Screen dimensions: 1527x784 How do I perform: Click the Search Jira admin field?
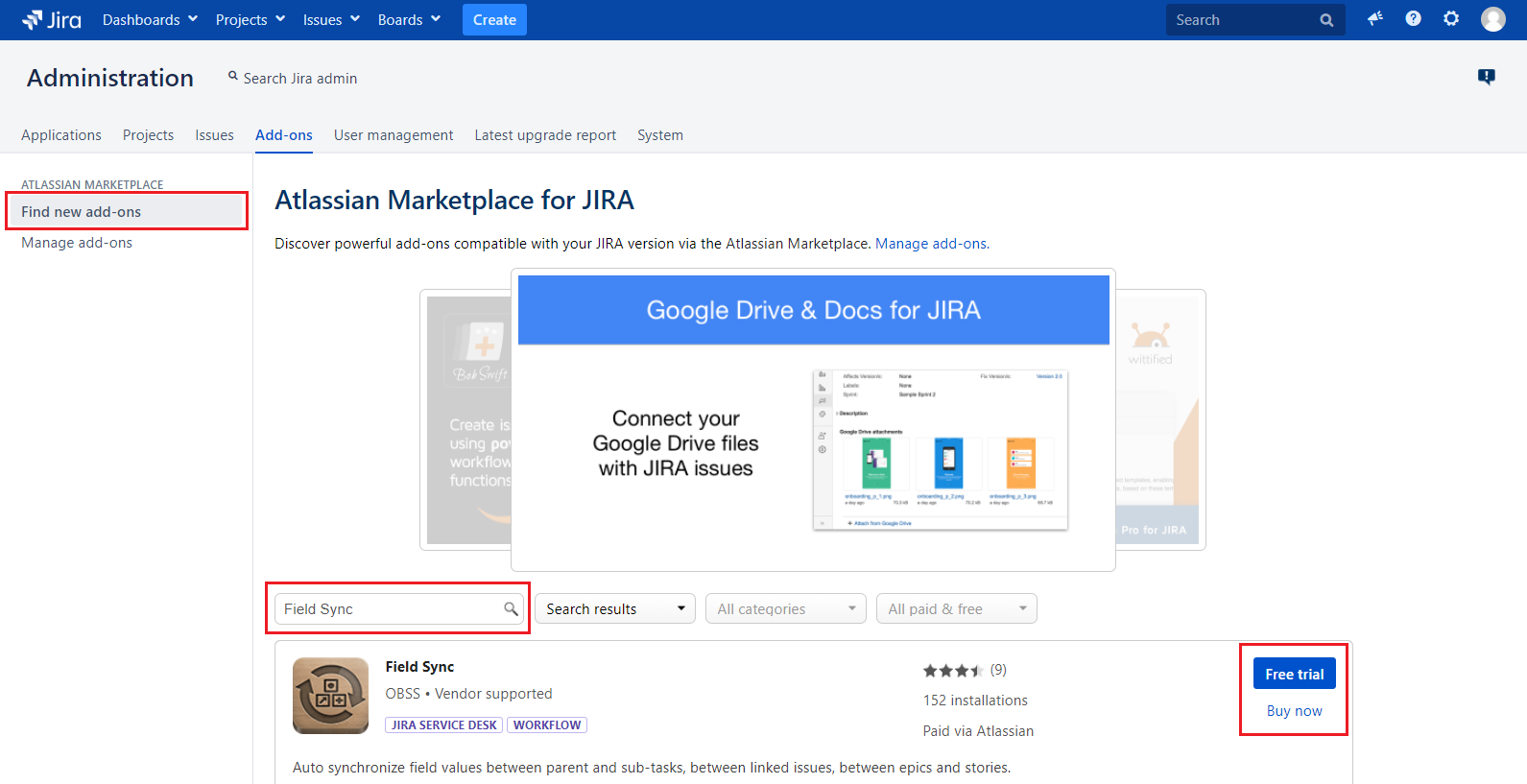299,79
